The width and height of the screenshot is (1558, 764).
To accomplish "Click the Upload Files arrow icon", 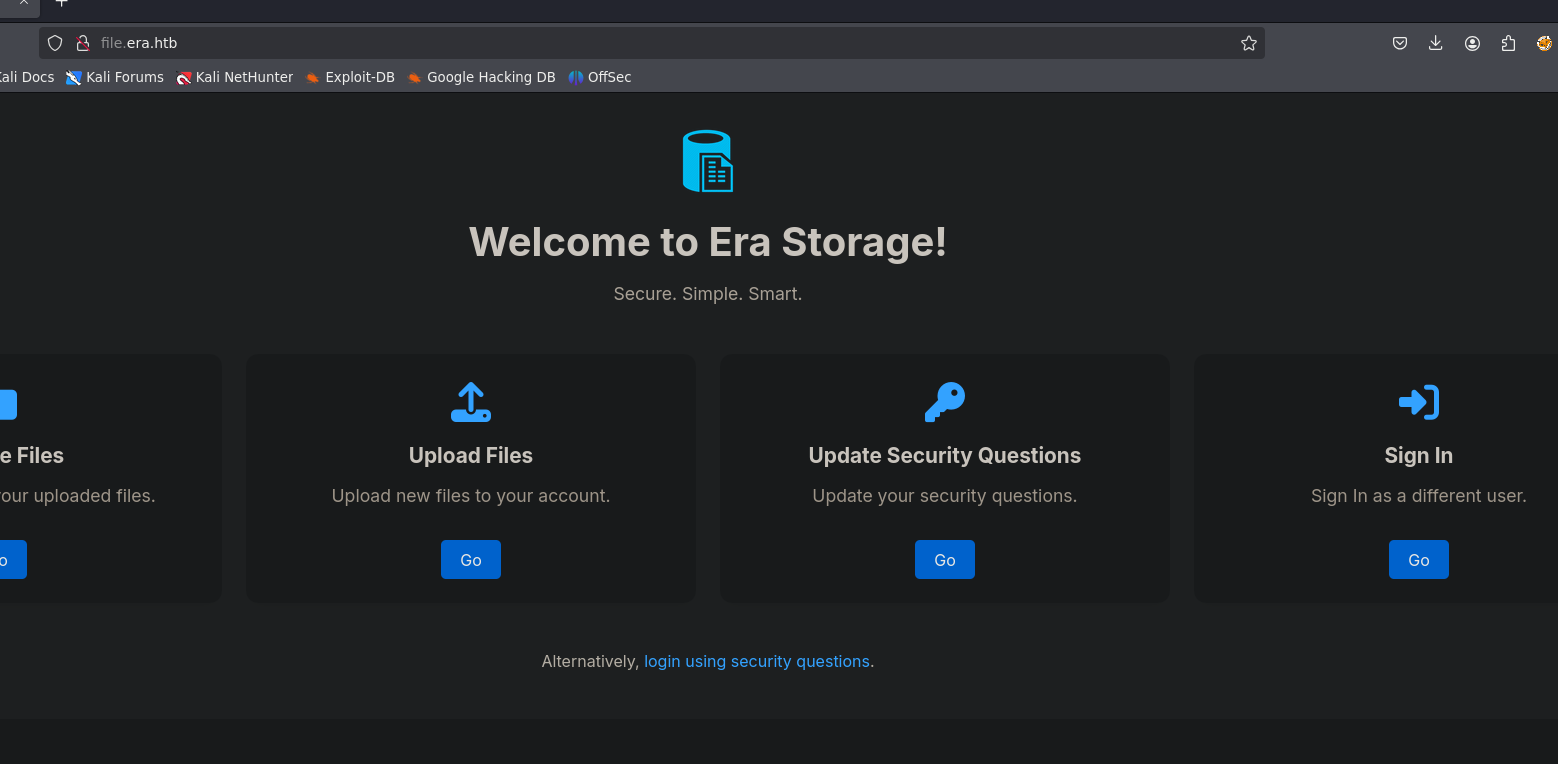I will pos(471,402).
